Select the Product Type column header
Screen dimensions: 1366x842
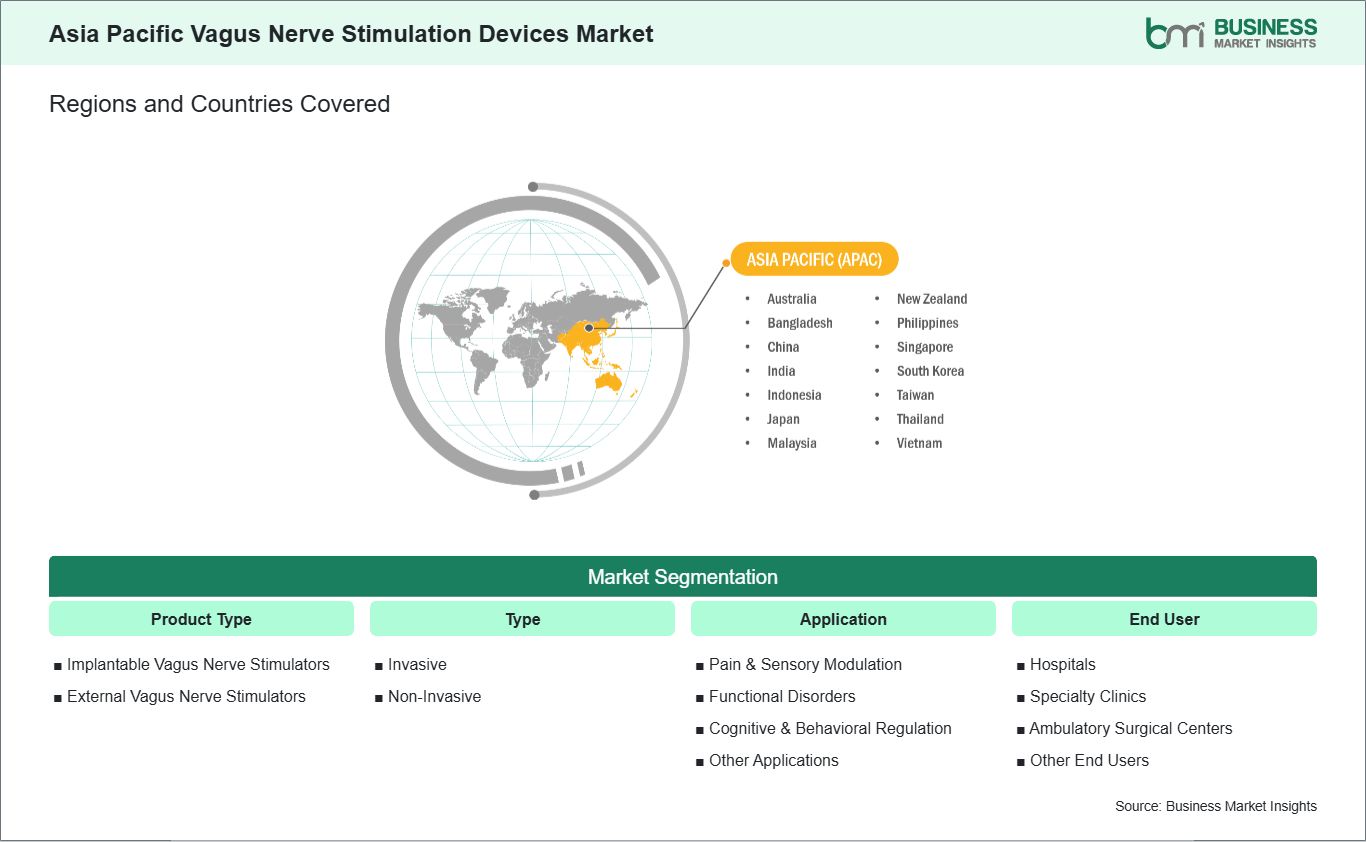click(x=201, y=619)
